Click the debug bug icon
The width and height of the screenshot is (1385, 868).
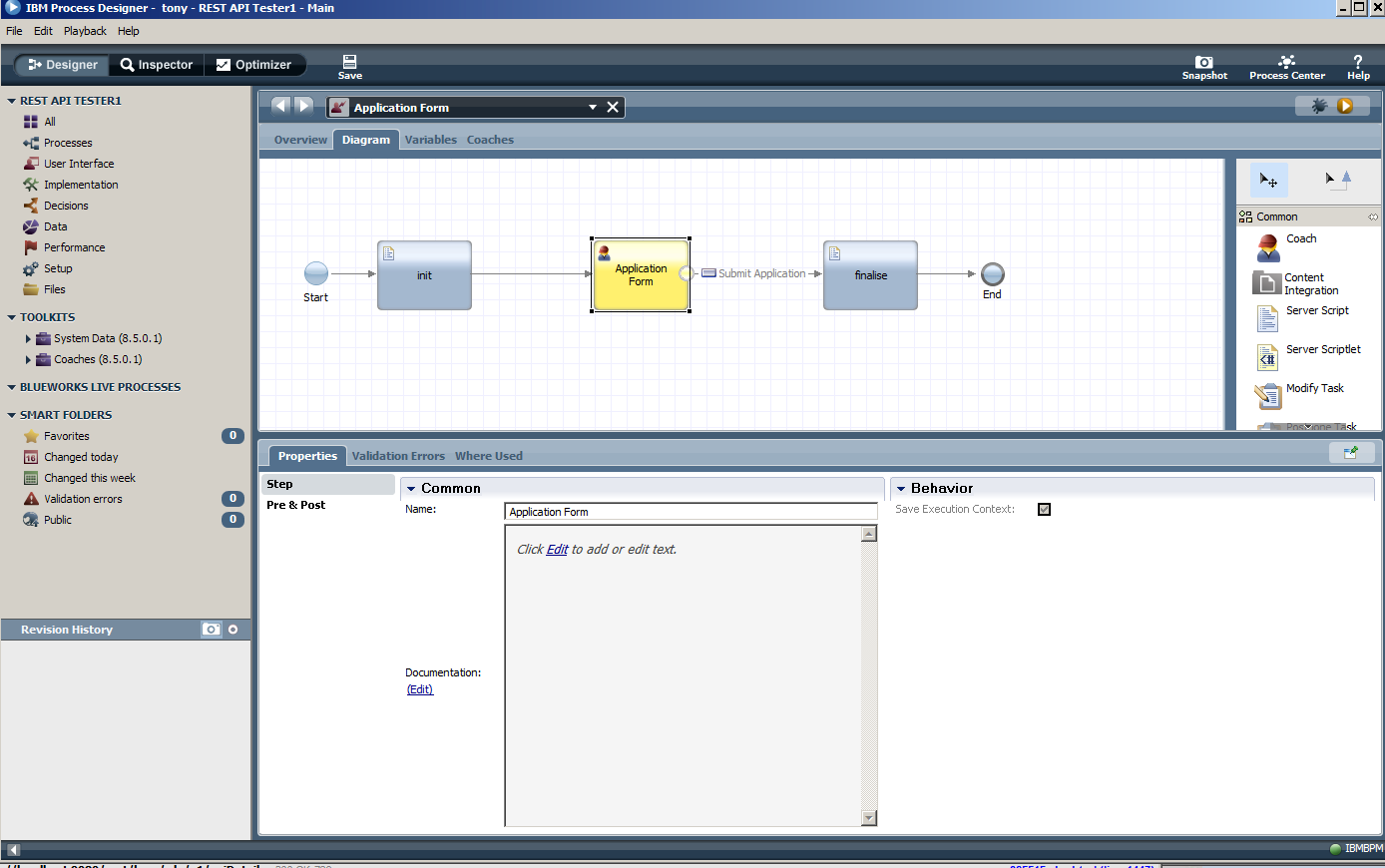[1319, 106]
